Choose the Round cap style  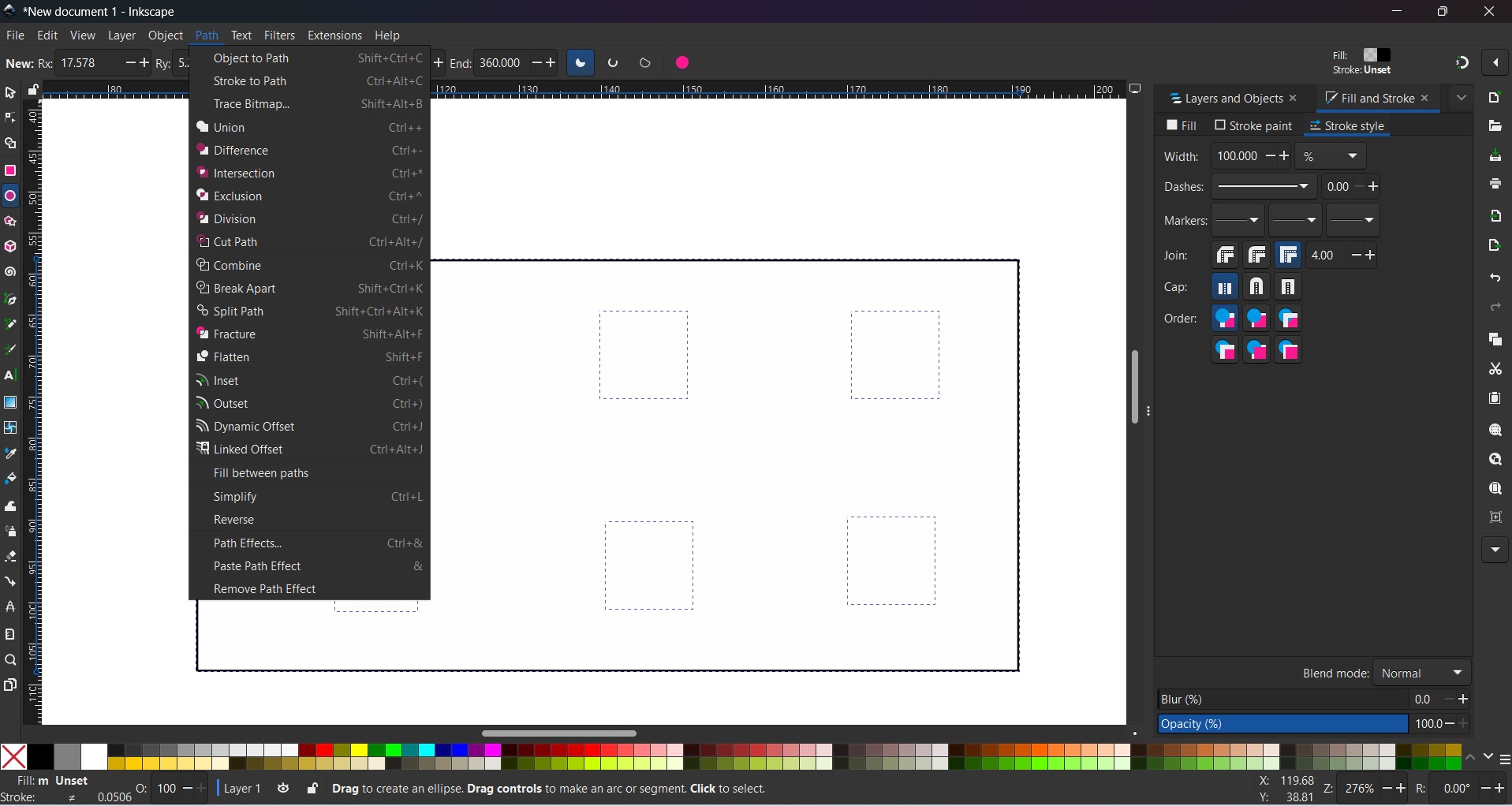click(x=1257, y=287)
